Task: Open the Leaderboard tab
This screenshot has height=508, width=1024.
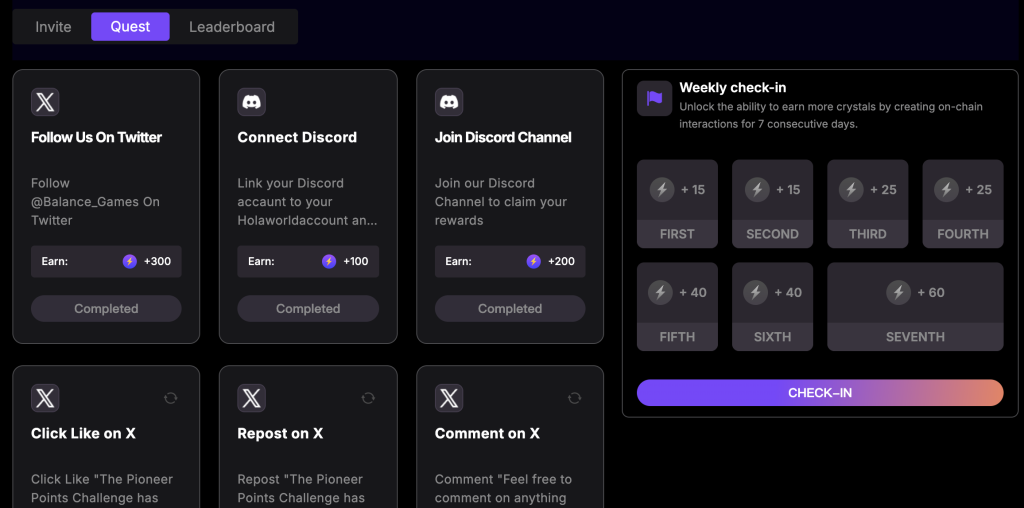Action: [232, 27]
